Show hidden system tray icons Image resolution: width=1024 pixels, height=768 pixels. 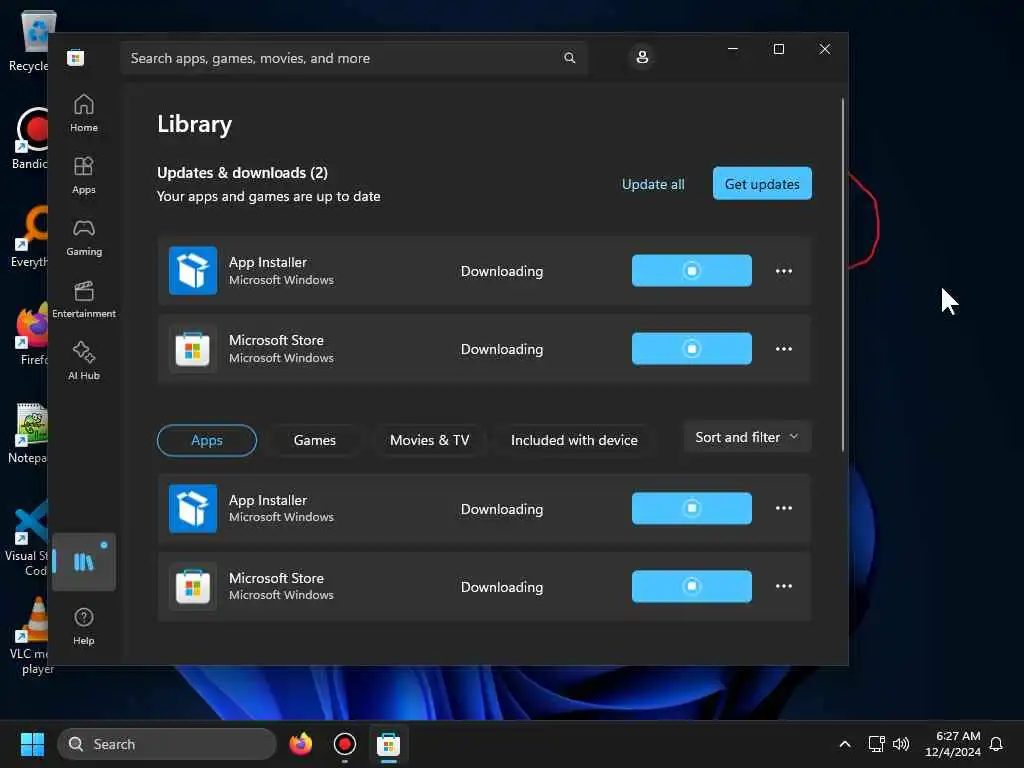[x=844, y=744]
